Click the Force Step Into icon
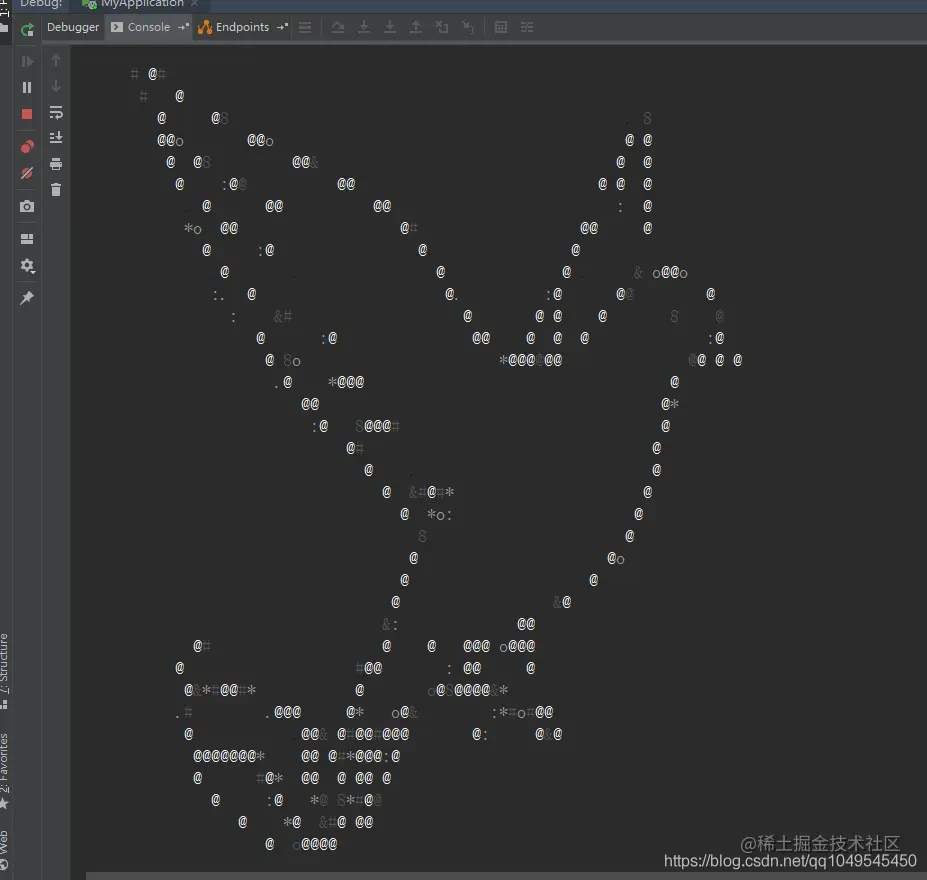 coord(390,27)
